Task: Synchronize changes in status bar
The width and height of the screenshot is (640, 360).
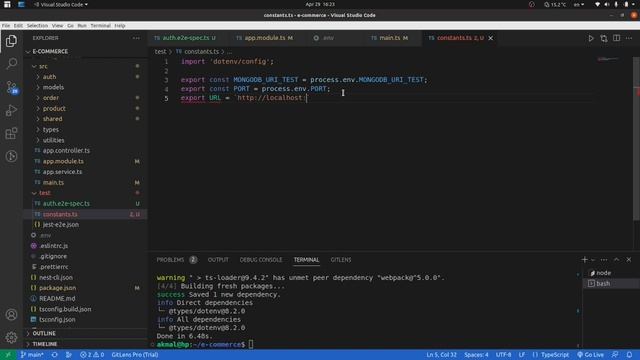Action: tap(54, 355)
